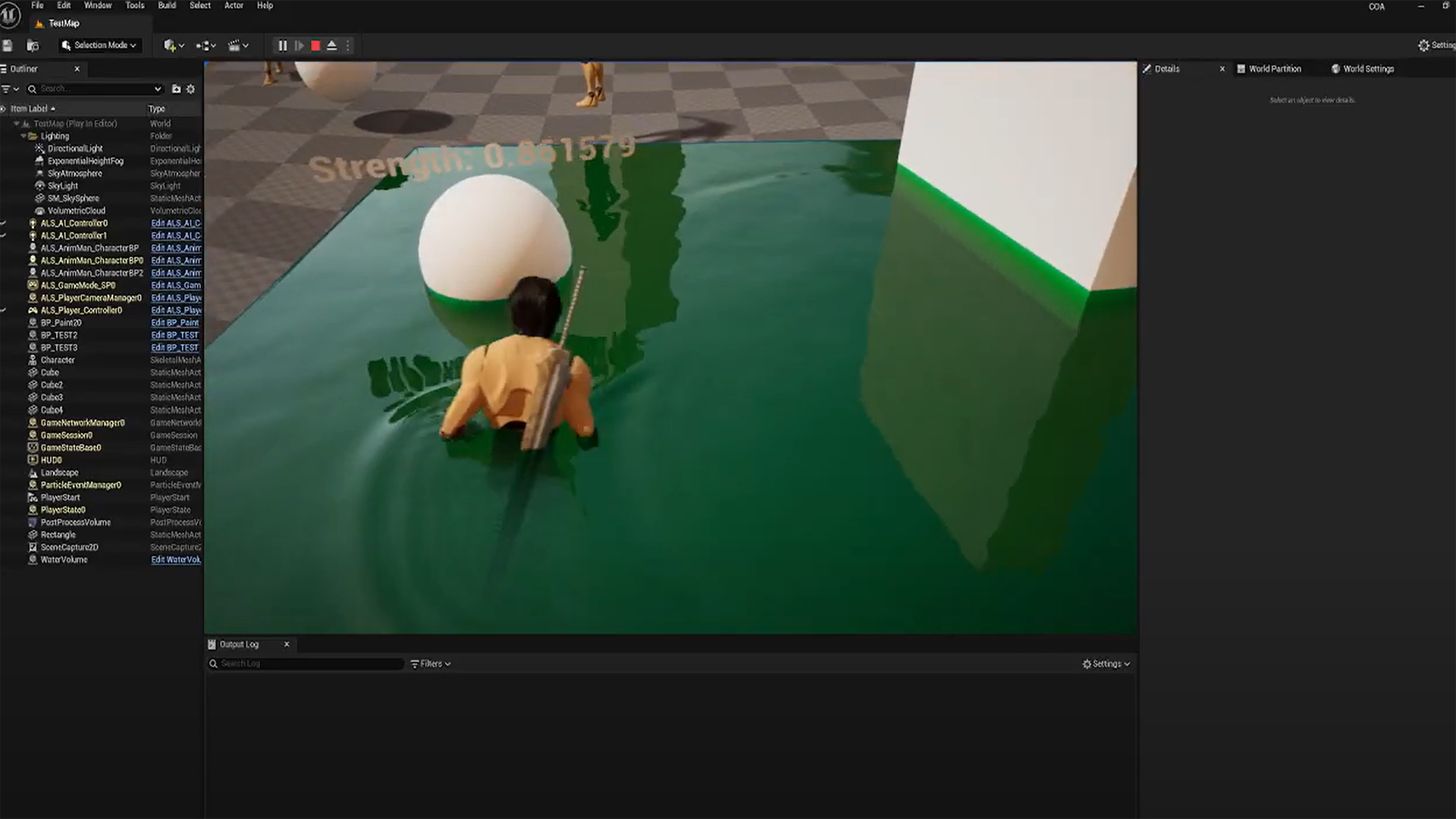The width and height of the screenshot is (1456, 819).
Task: Click the browse content folder icon
Action: (33, 45)
